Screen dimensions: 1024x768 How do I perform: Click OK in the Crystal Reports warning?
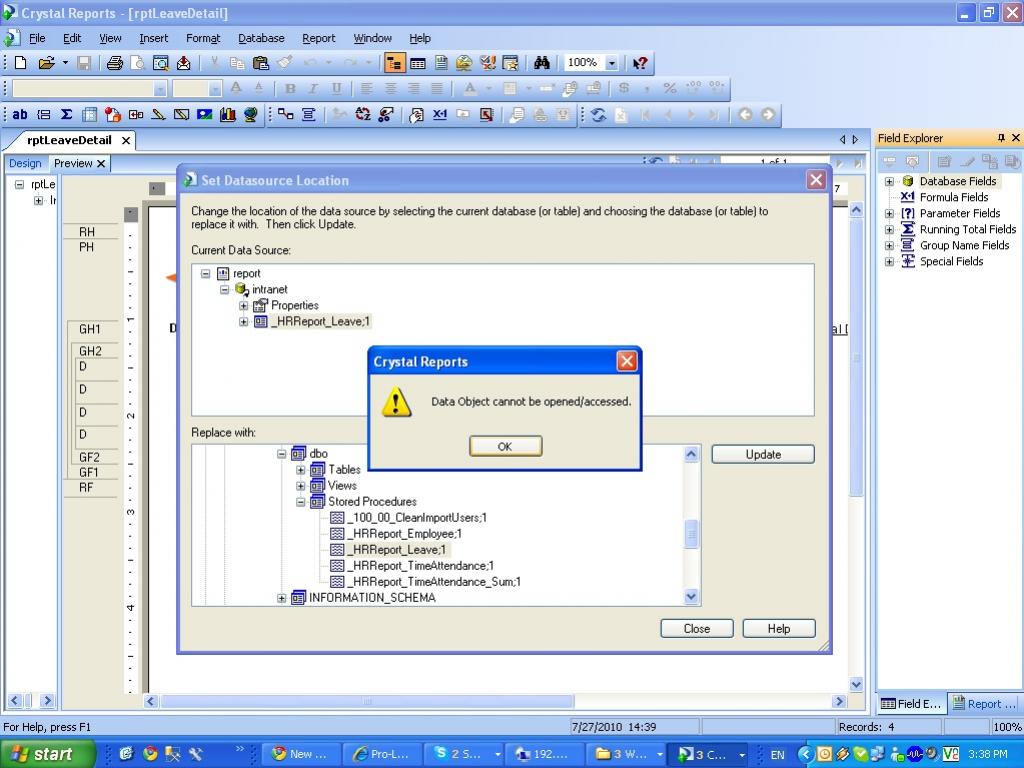click(x=505, y=446)
